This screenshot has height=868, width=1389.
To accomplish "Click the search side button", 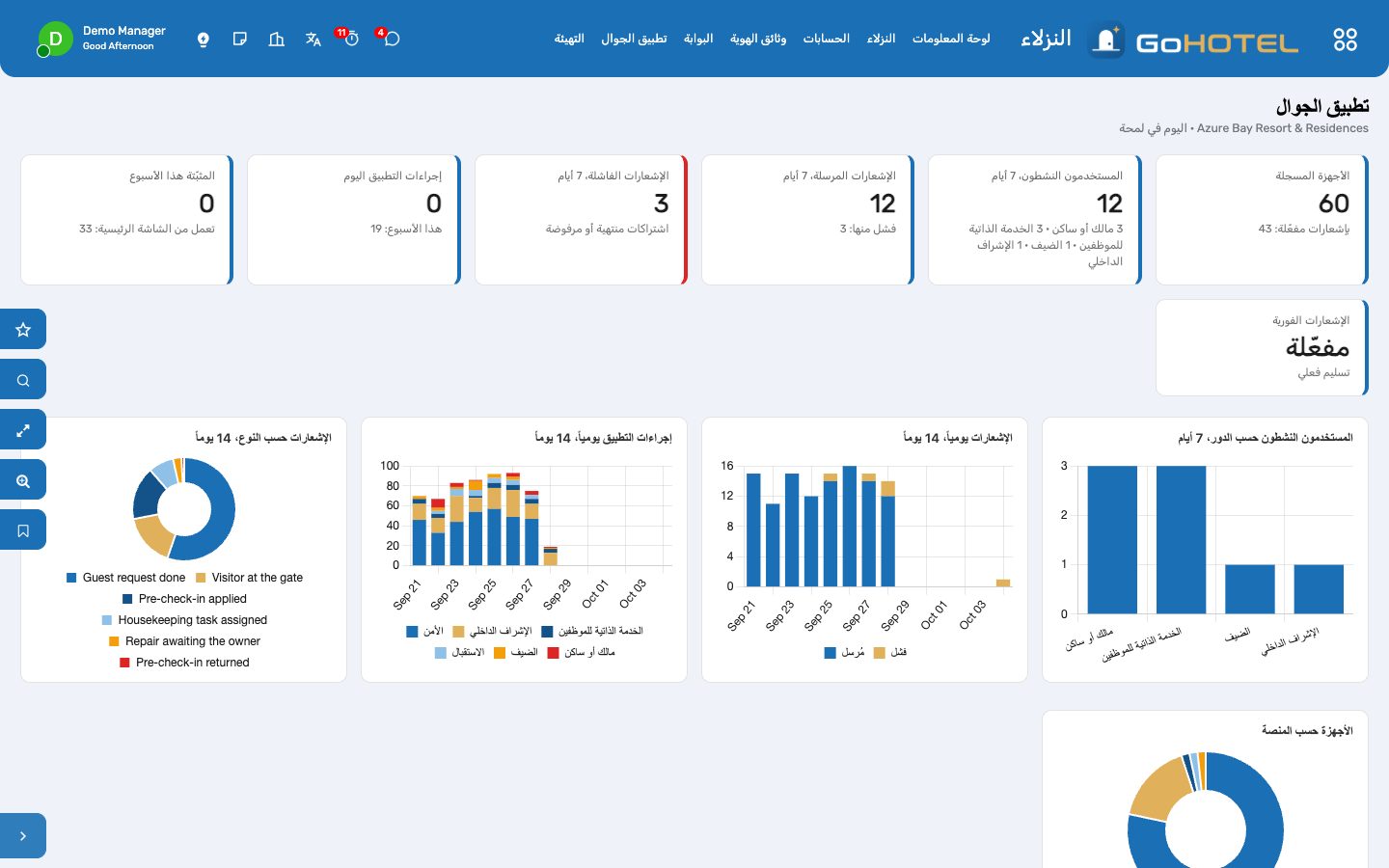I will [23, 380].
